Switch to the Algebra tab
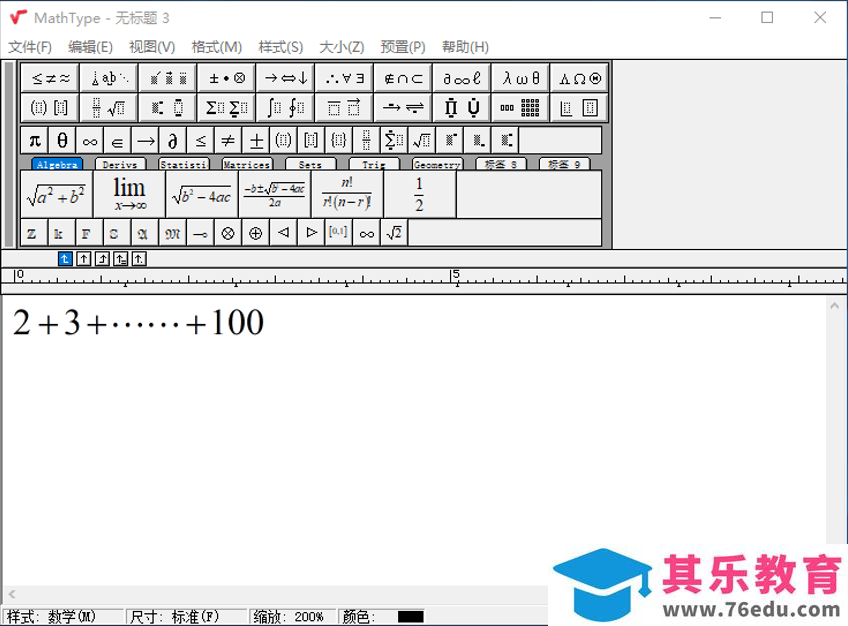 (x=57, y=164)
